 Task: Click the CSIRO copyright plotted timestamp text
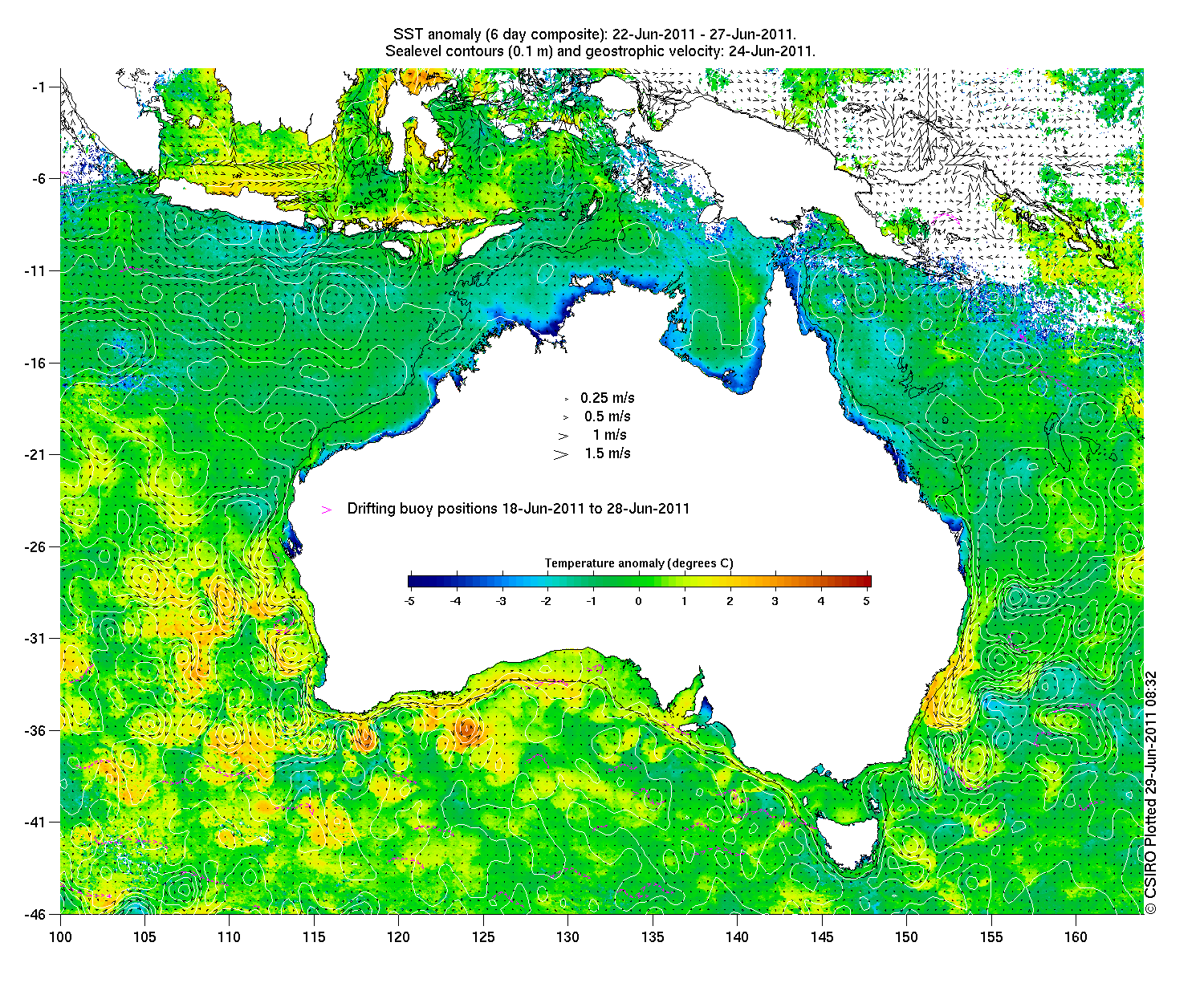[1151, 793]
